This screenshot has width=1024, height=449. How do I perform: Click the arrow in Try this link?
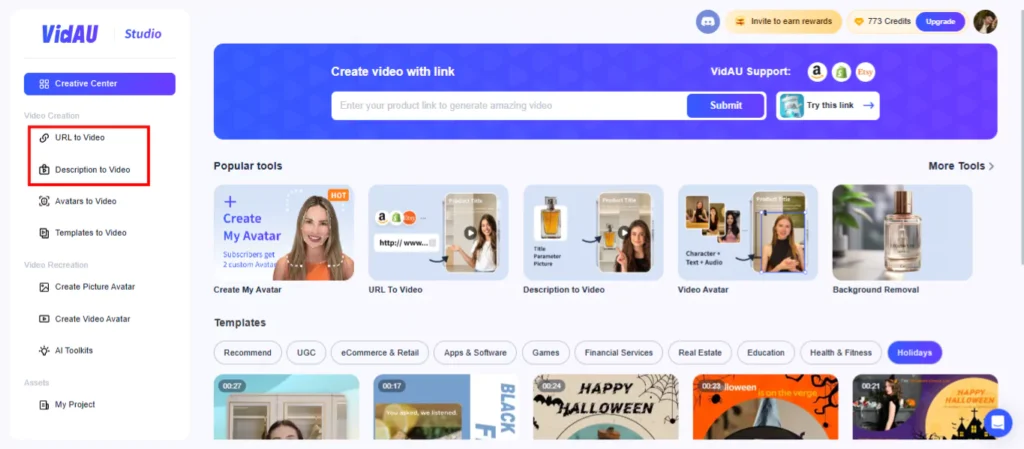click(x=868, y=105)
